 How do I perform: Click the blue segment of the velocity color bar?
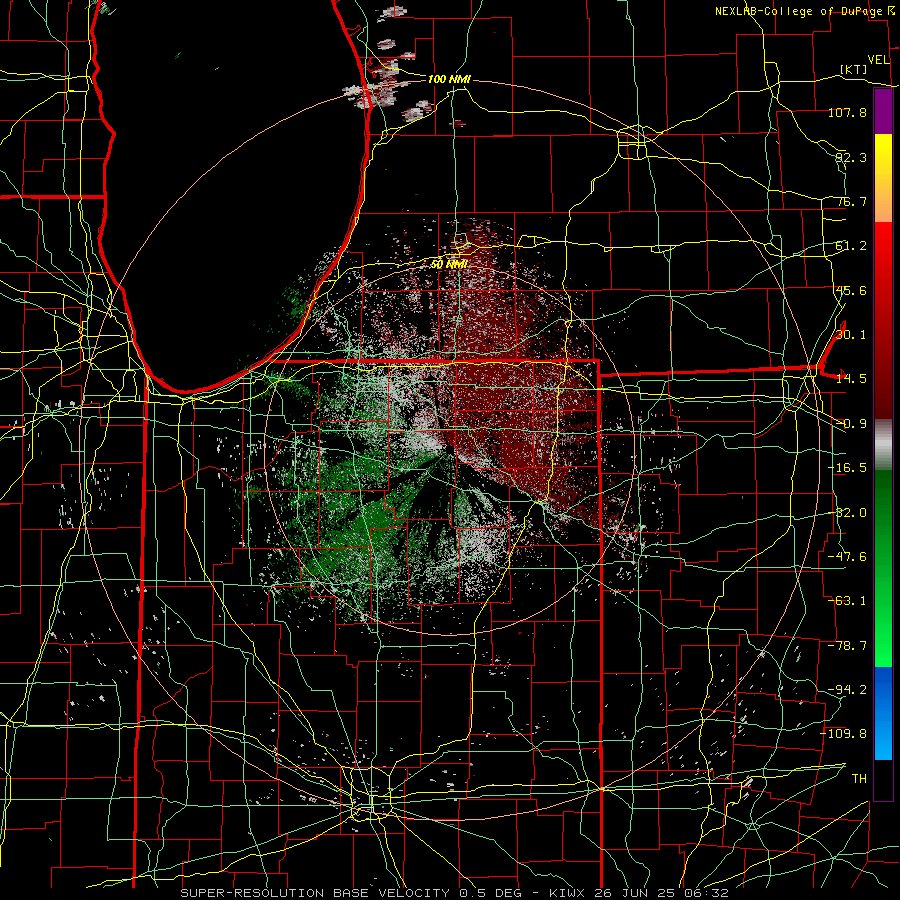(x=883, y=713)
